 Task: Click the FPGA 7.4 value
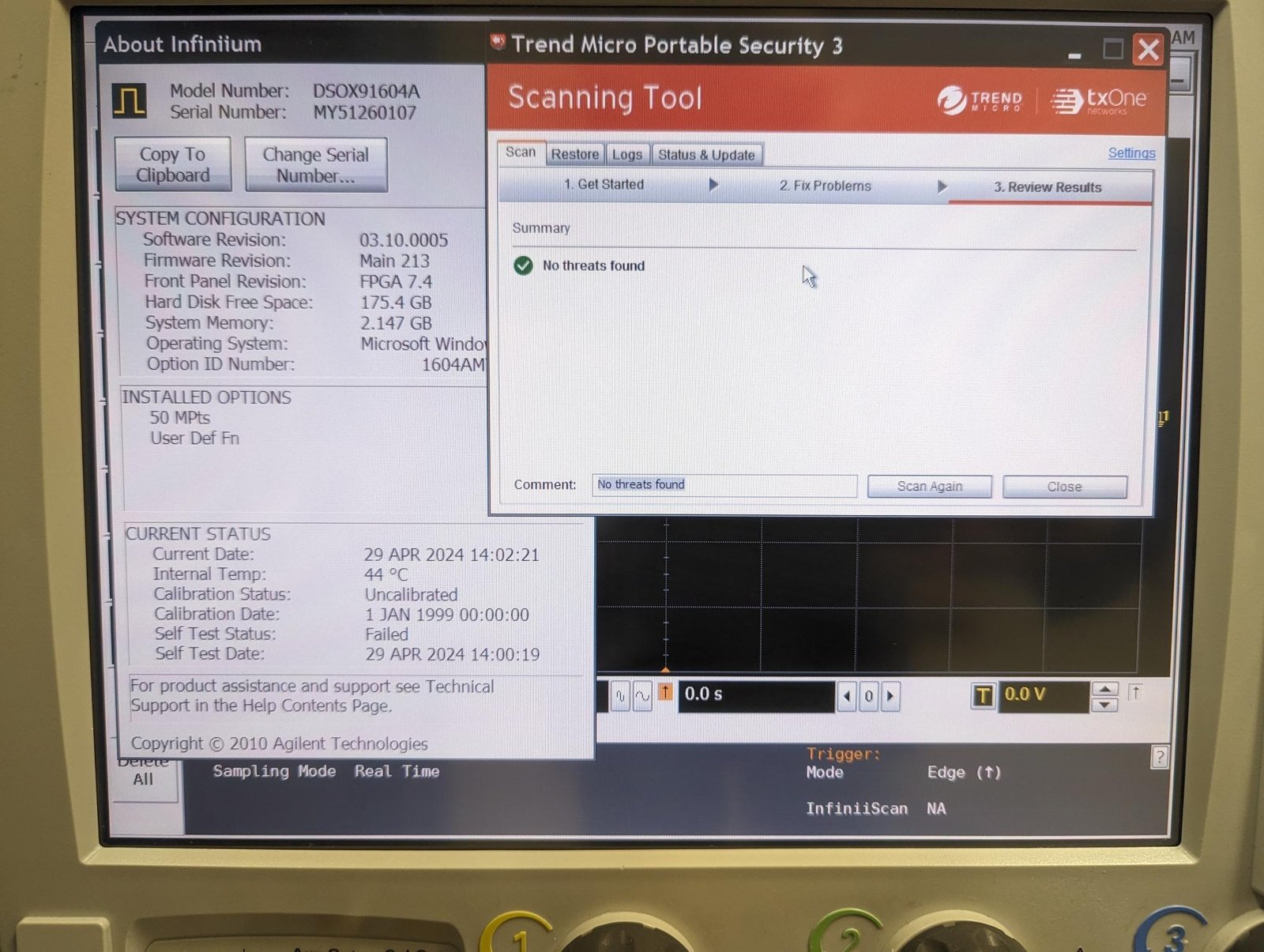tap(397, 282)
